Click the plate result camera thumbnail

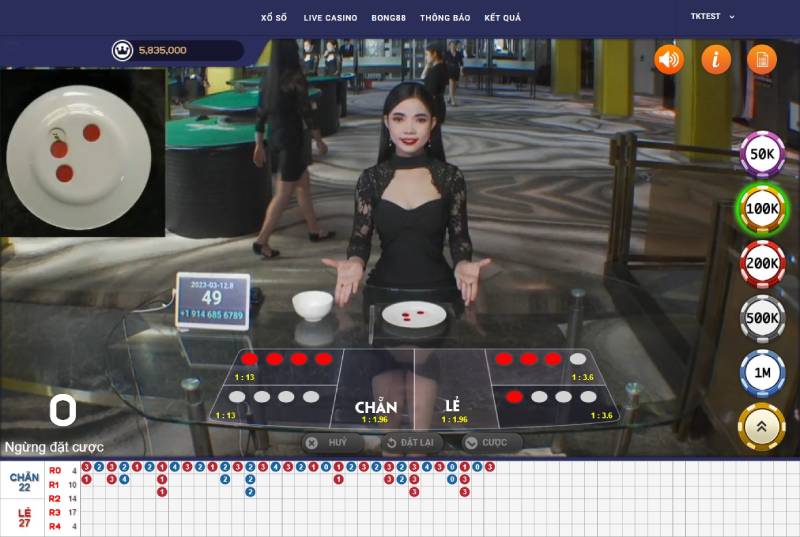point(82,152)
